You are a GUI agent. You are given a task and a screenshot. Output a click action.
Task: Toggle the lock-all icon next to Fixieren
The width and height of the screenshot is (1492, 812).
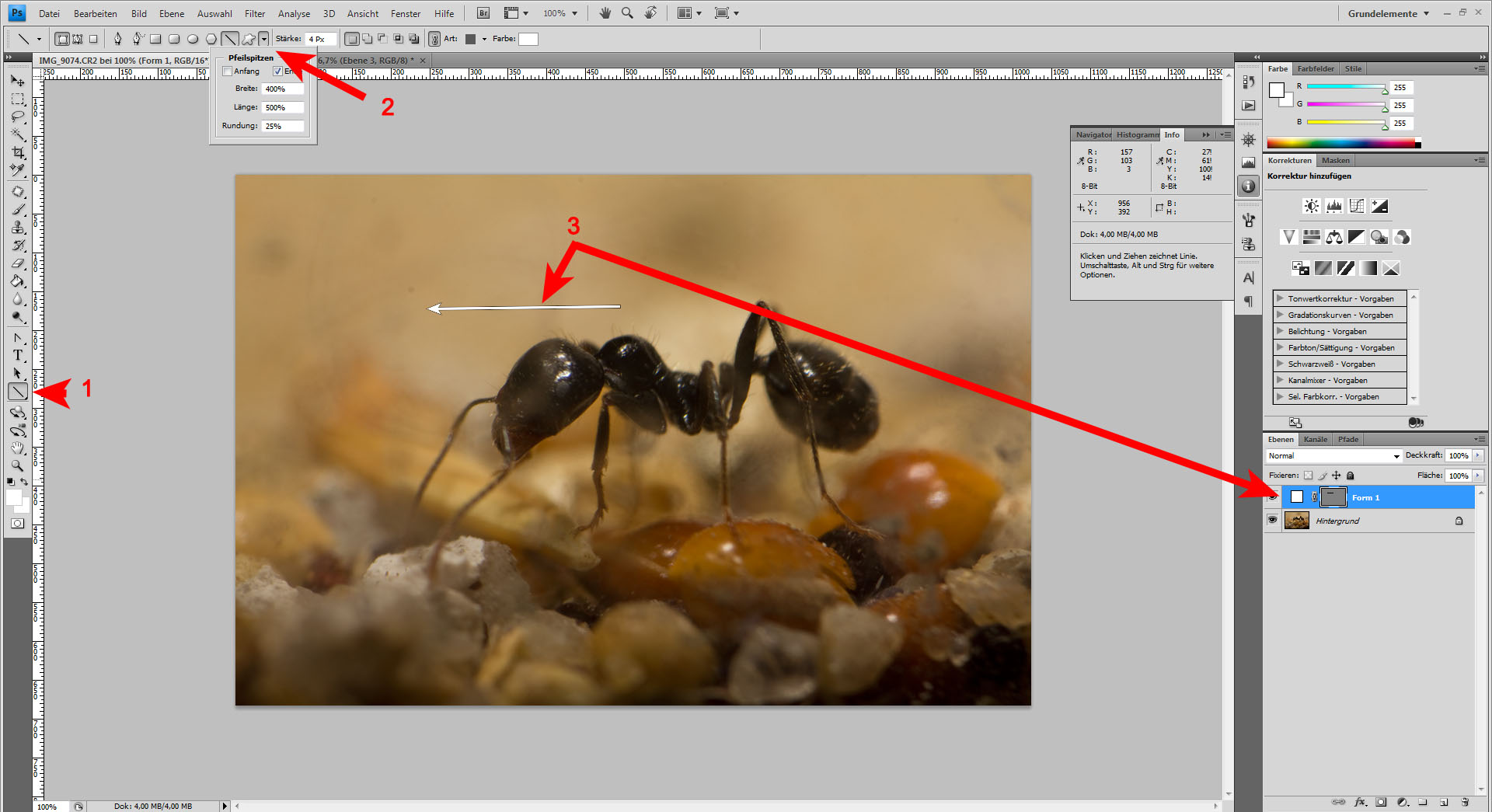(x=1351, y=476)
